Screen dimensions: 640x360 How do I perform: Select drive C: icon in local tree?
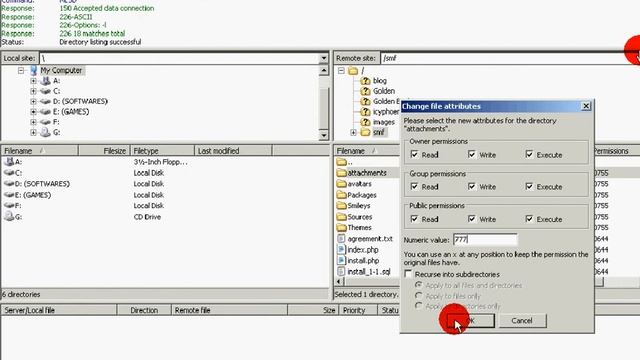46,91
